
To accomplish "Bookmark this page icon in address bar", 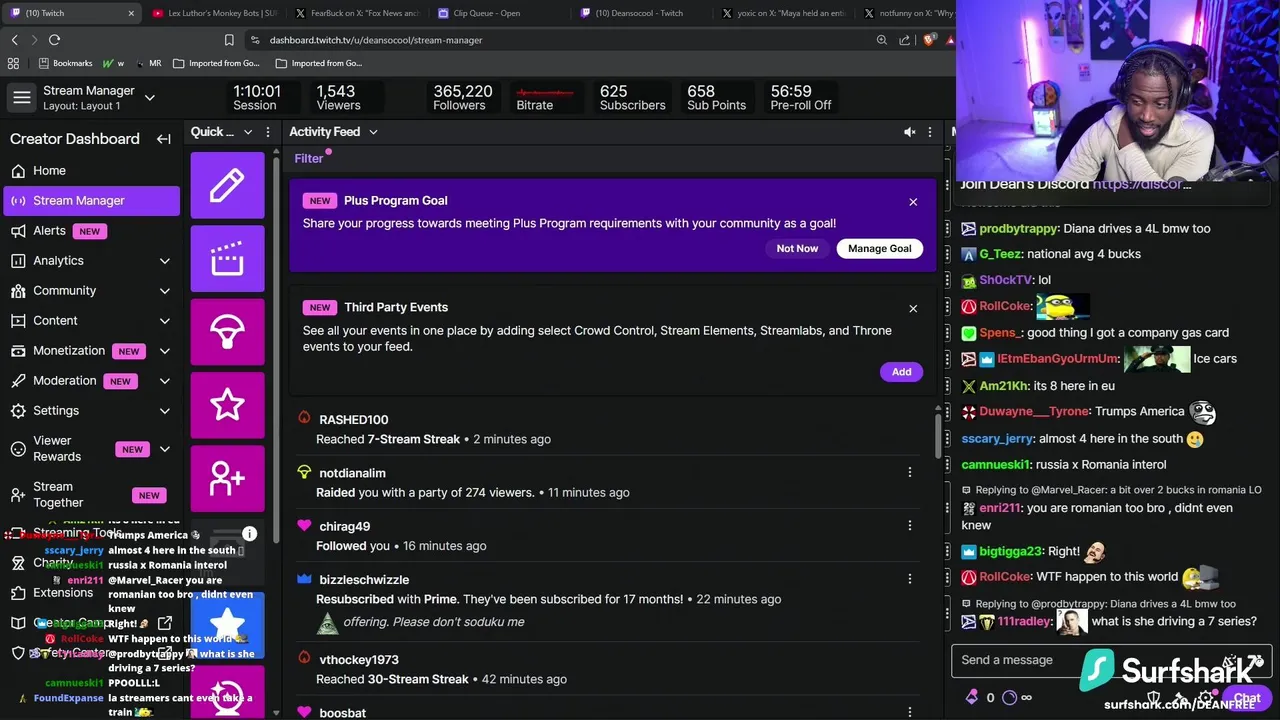I will [229, 40].
